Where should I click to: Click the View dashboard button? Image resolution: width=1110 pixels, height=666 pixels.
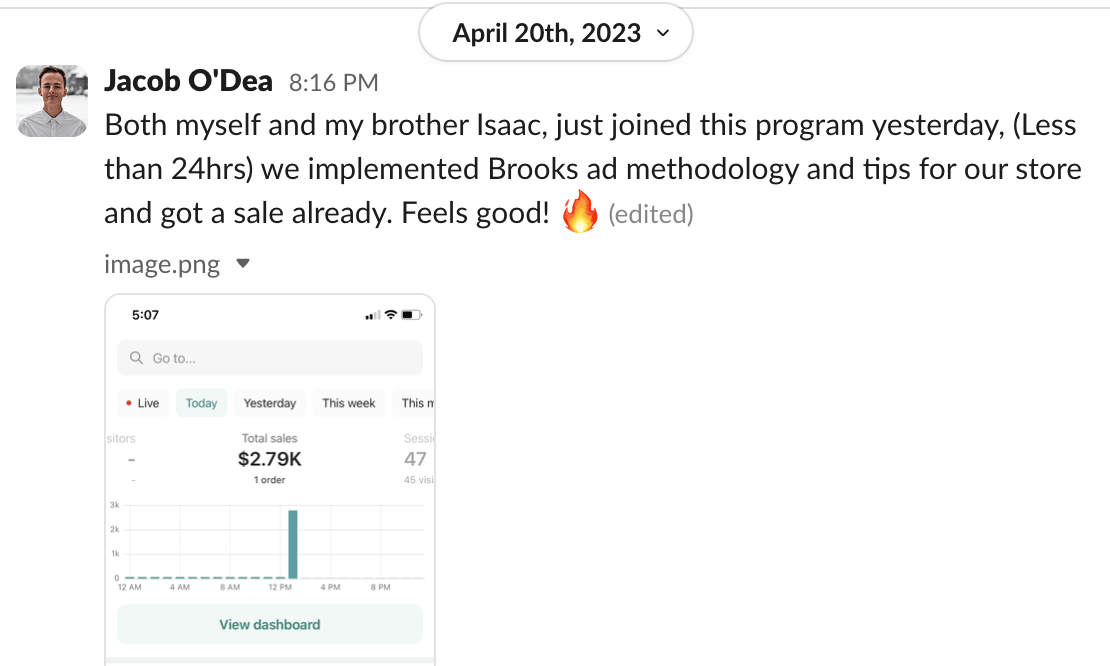coord(270,624)
